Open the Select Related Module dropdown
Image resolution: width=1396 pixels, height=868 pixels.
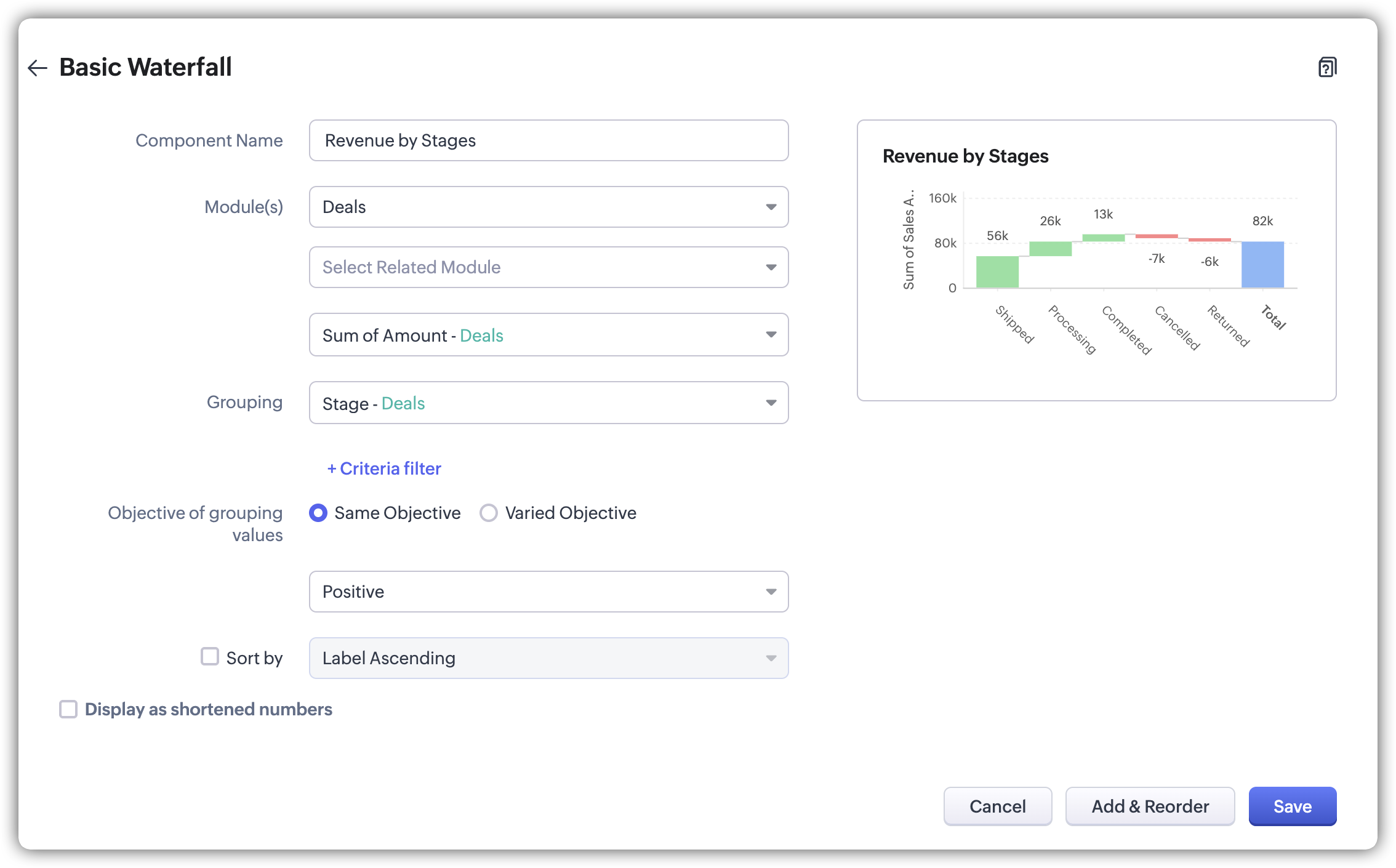(x=548, y=267)
